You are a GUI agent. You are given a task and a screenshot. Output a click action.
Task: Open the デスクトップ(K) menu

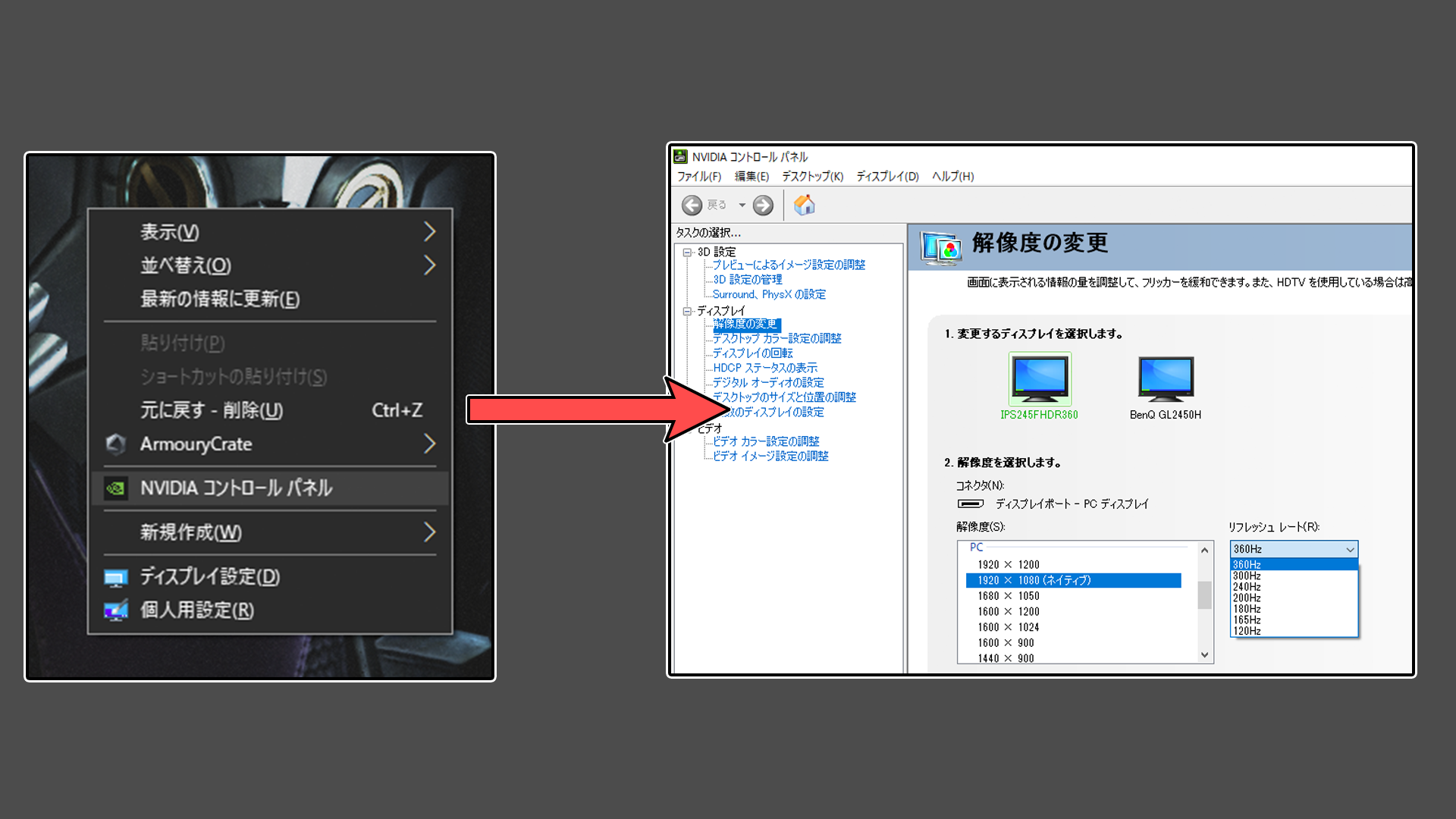coord(812,176)
